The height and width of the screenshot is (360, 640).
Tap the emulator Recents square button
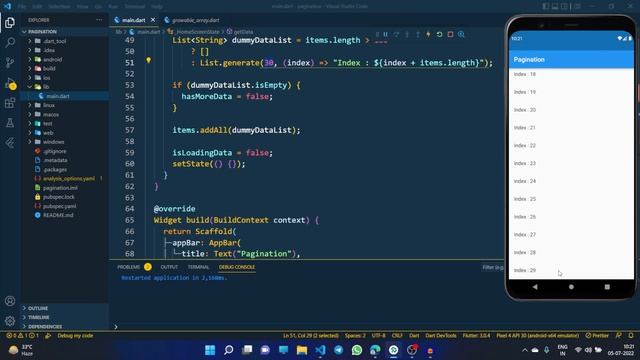pyautogui.click(x=607, y=287)
